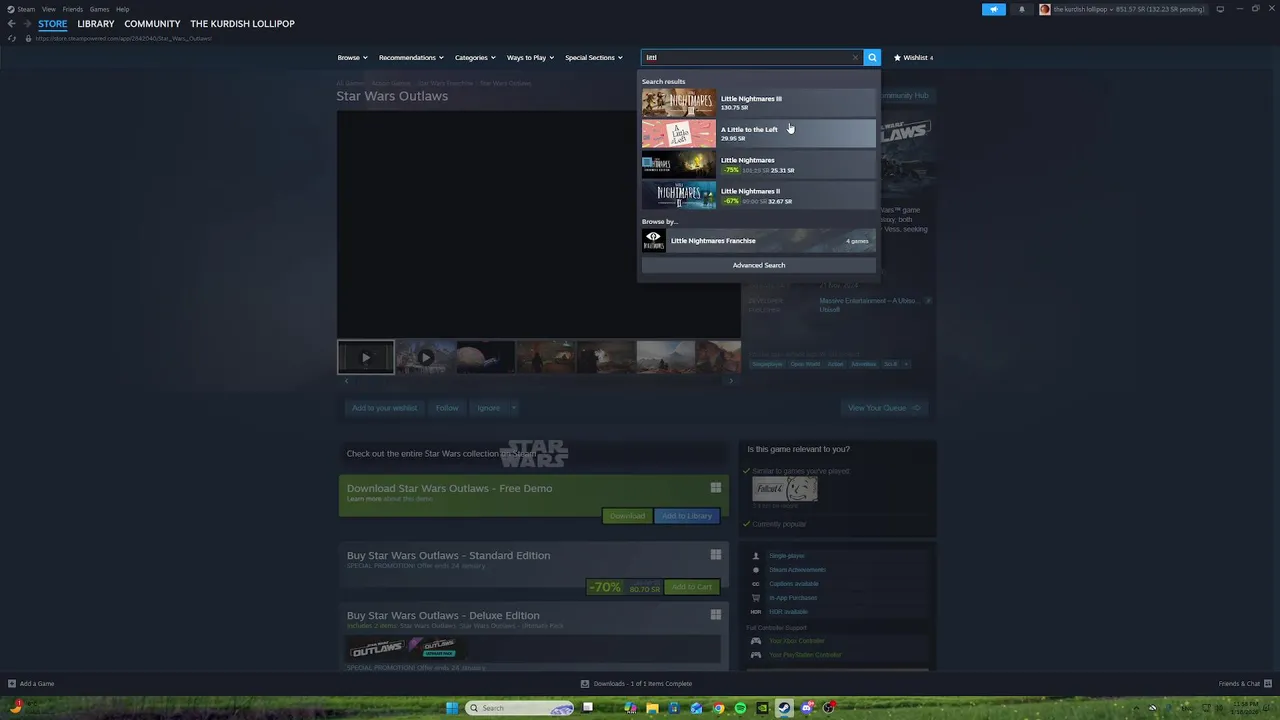The width and height of the screenshot is (1280, 720).
Task: Click the Wishlist star link
Action: 913,57
